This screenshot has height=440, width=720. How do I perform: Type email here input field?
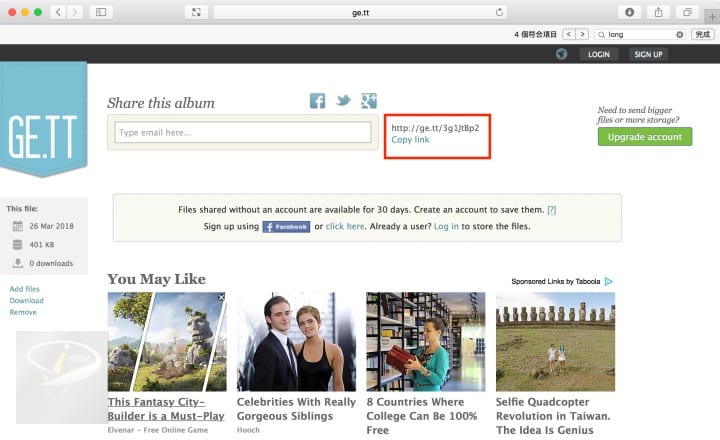point(243,132)
